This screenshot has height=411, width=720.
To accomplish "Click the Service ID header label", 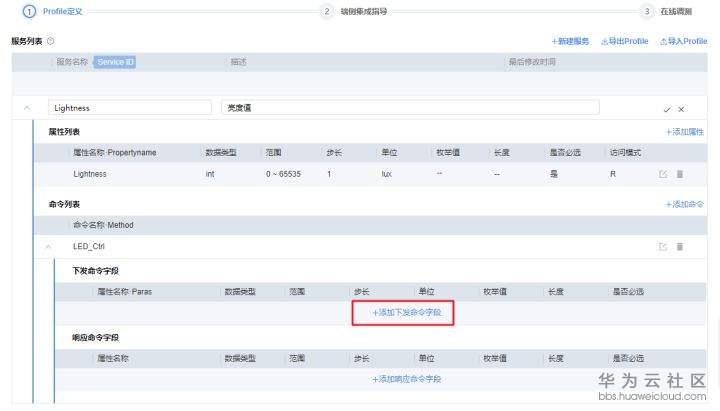I will point(115,62).
